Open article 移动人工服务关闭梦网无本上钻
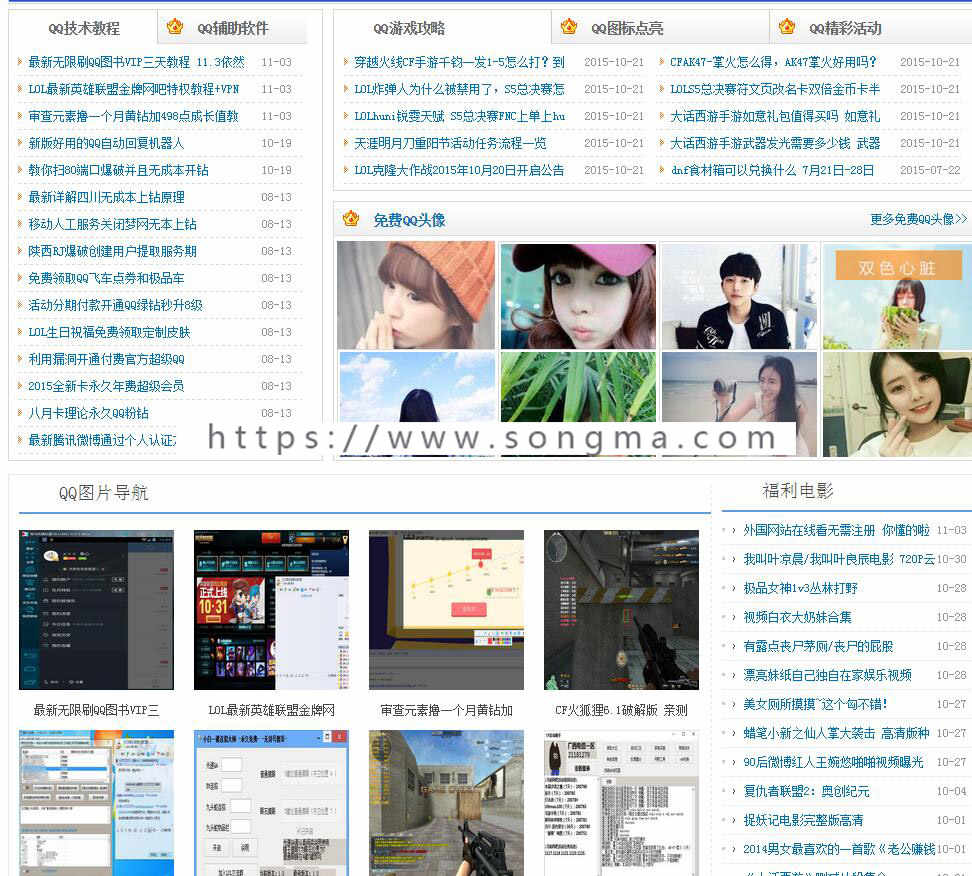 [x=112, y=224]
